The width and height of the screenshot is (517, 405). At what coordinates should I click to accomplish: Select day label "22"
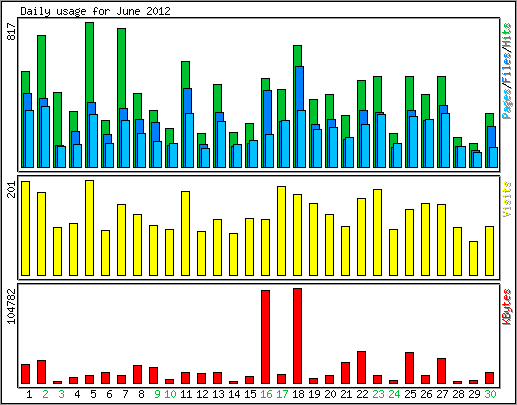[362, 394]
